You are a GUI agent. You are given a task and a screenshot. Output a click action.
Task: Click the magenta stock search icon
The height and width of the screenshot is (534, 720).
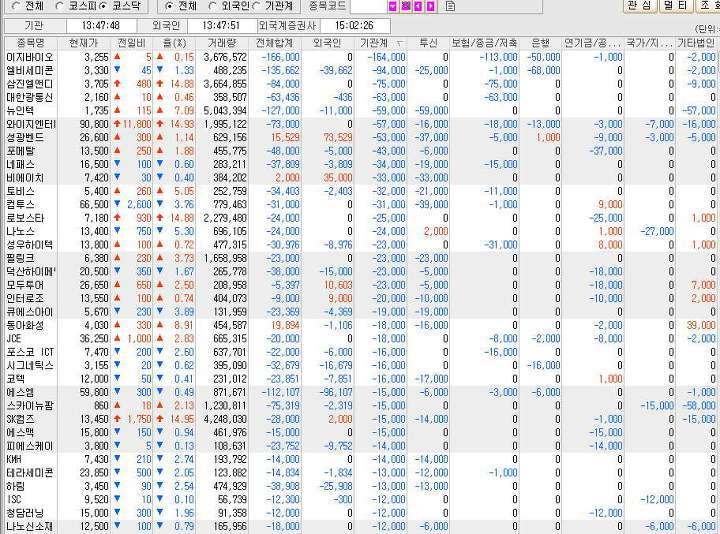(x=405, y=6)
